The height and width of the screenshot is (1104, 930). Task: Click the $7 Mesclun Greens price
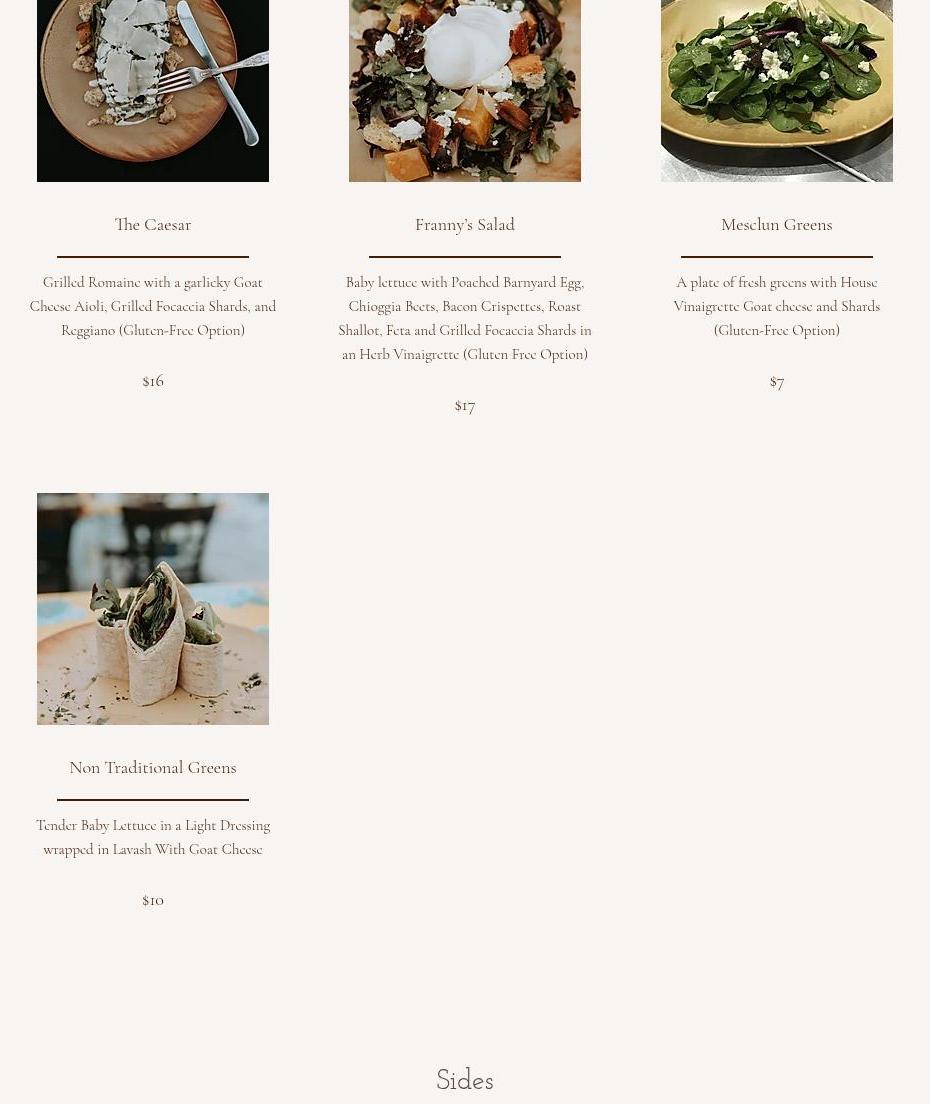click(777, 382)
